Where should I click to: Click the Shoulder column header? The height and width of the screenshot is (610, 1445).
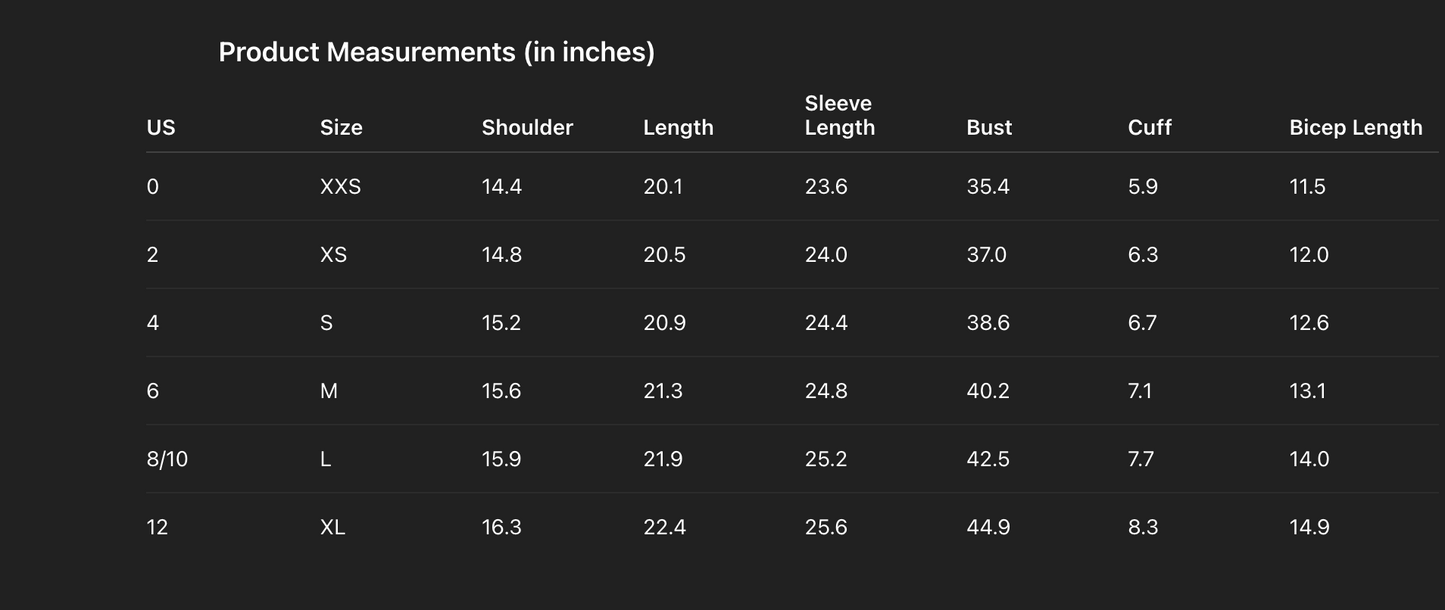click(x=527, y=128)
